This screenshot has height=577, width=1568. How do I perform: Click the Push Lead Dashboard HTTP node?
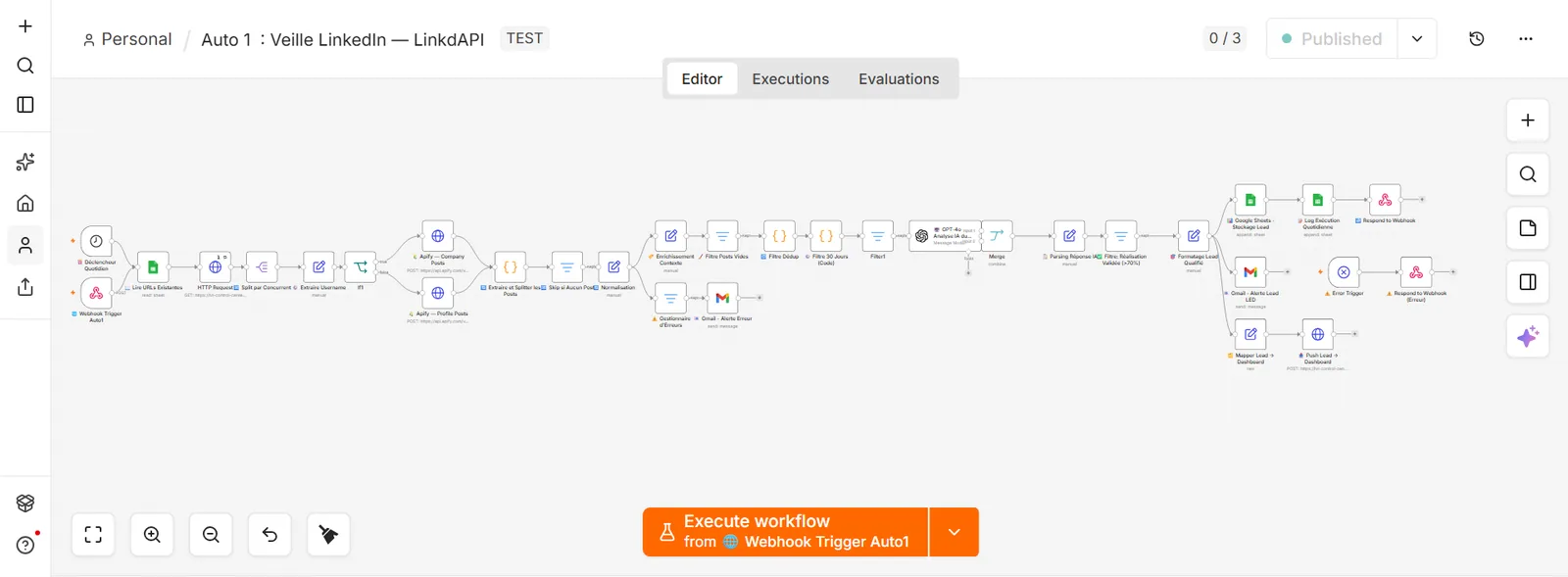tap(1318, 334)
